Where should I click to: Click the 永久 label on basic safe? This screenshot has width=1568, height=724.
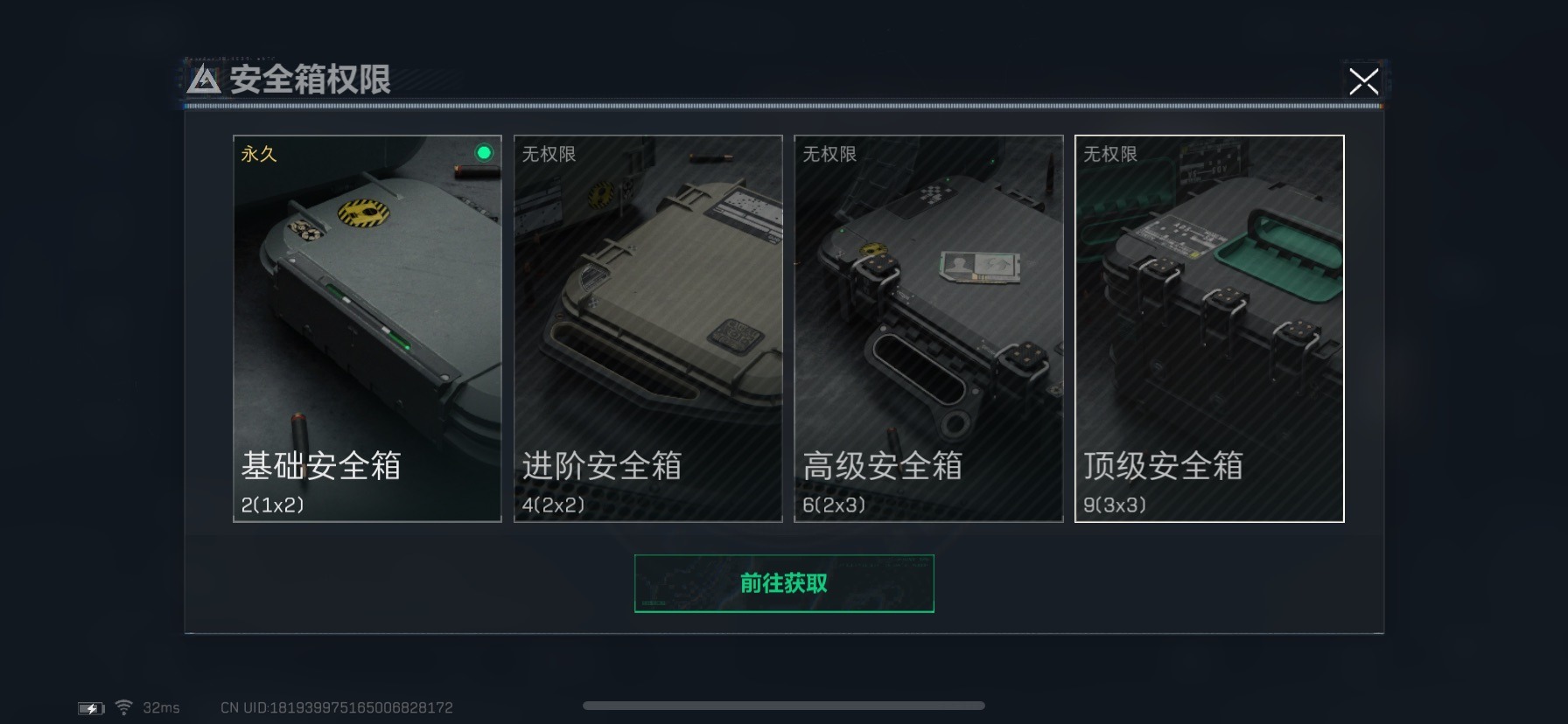(x=259, y=154)
